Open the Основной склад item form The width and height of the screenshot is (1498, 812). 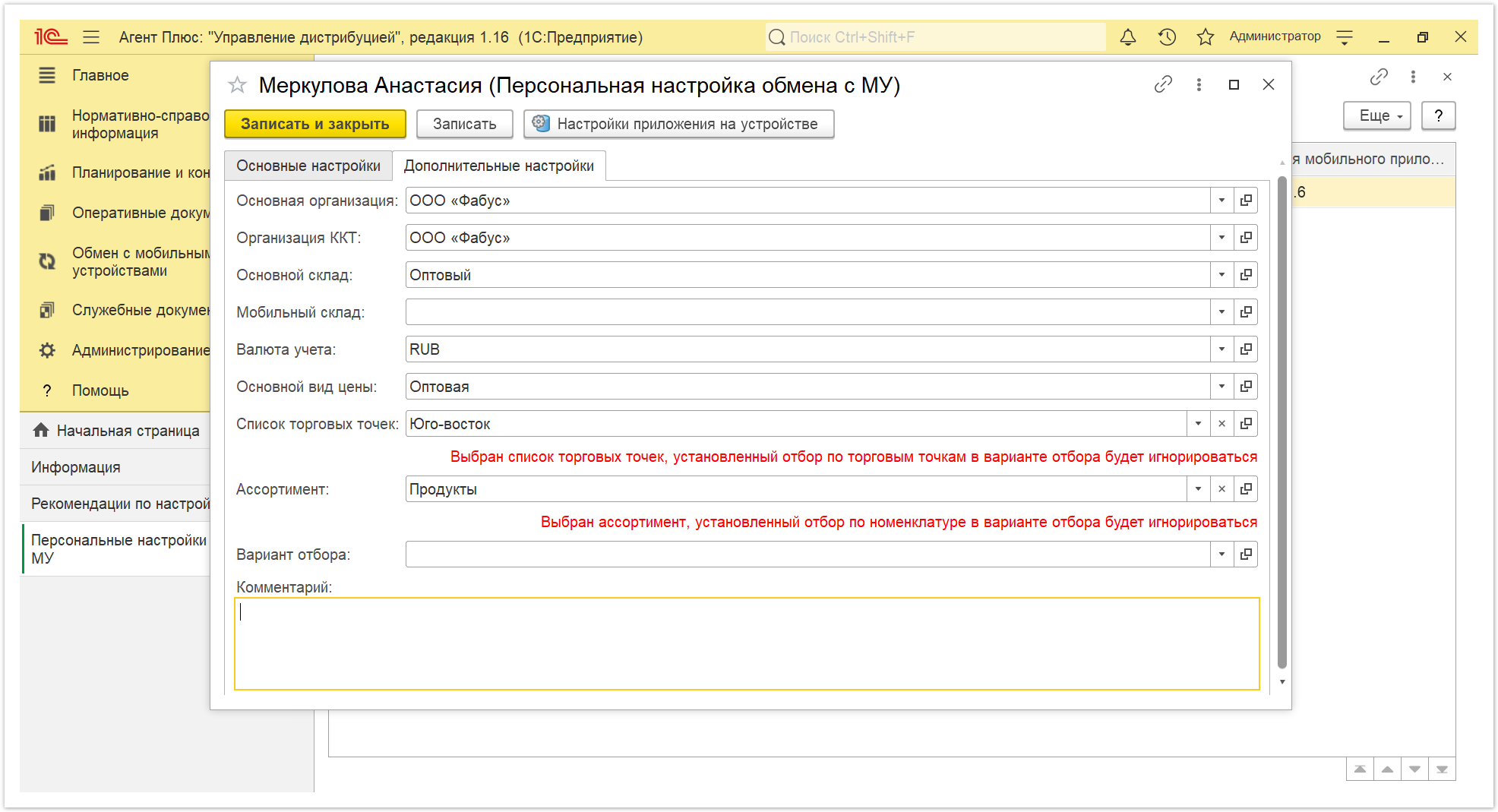1246,275
